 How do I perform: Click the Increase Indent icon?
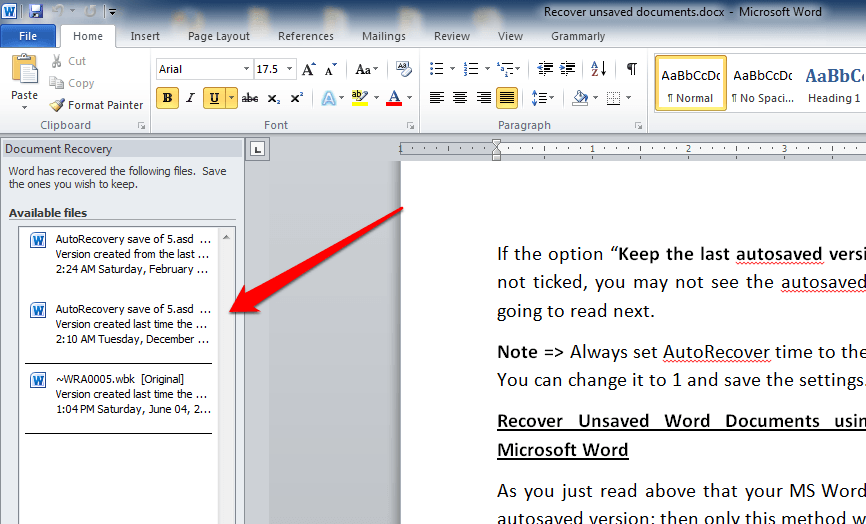click(x=568, y=69)
